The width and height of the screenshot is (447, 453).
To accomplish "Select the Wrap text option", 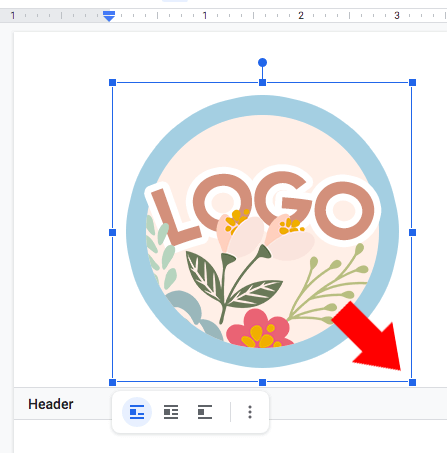I will (171, 412).
